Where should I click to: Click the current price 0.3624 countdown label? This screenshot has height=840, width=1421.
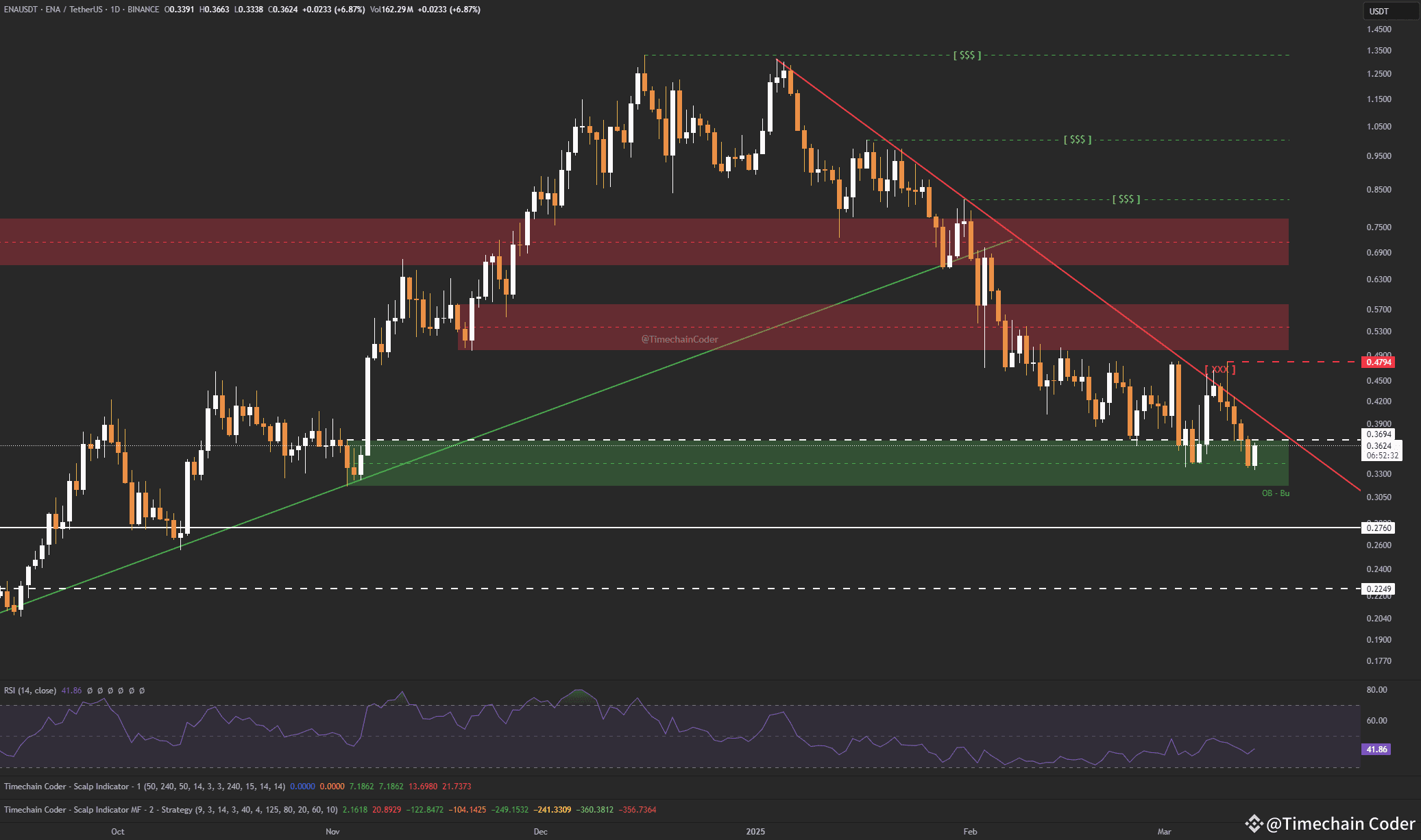[1381, 450]
